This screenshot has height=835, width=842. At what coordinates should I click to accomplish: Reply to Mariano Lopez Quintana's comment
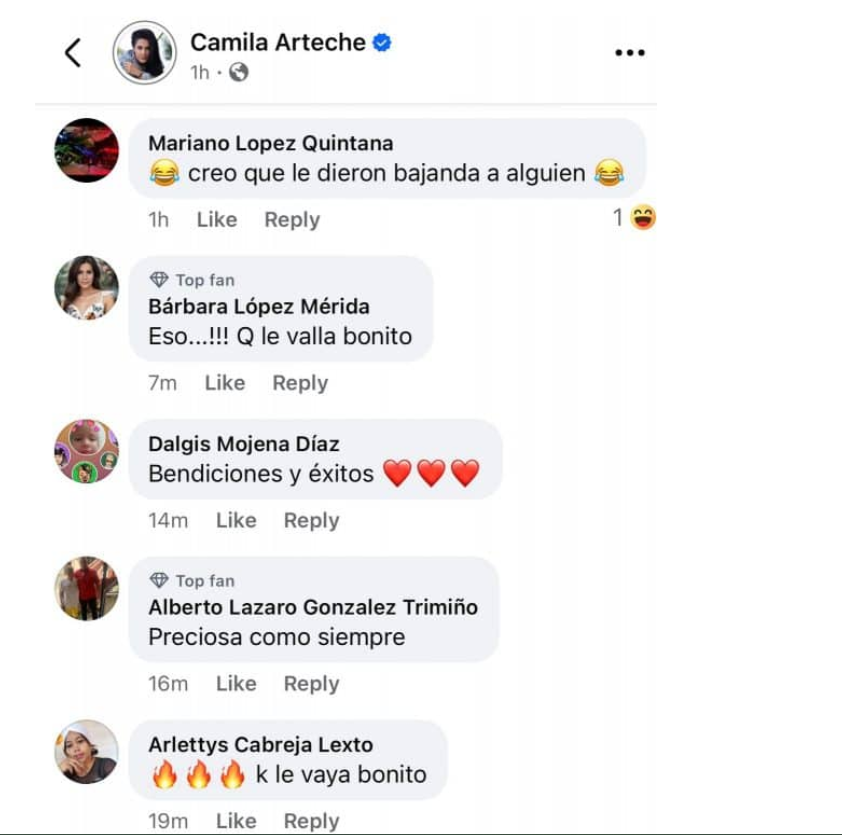[x=292, y=220]
